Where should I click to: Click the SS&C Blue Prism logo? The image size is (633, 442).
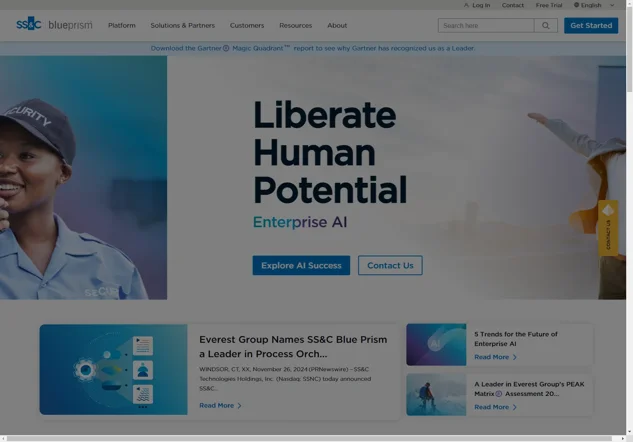(54, 24)
